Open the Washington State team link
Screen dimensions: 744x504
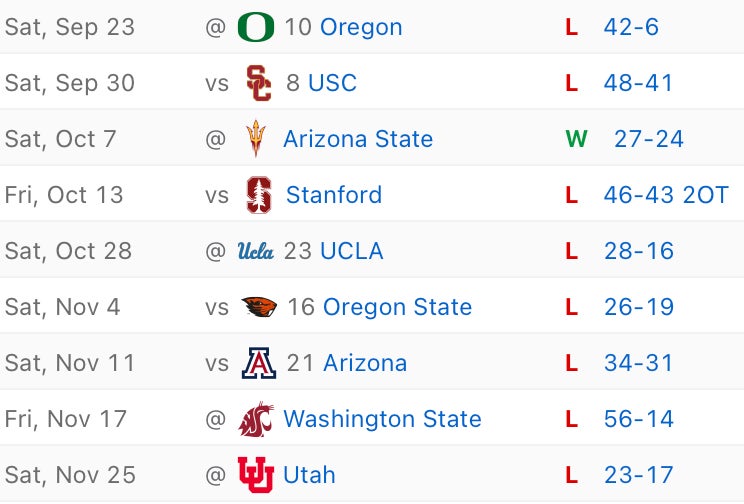pos(382,419)
